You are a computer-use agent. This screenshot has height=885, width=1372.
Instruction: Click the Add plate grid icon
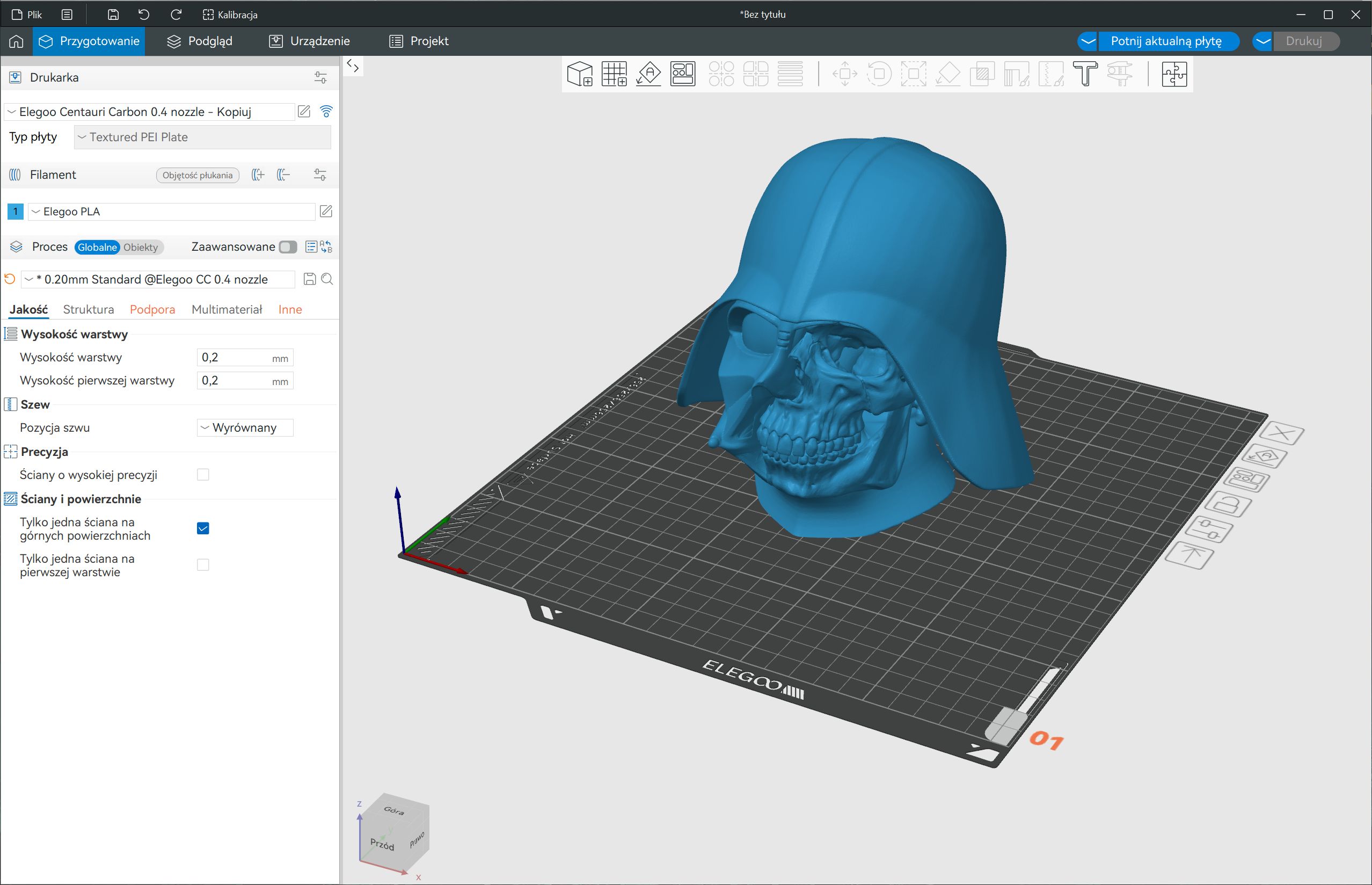(x=614, y=74)
